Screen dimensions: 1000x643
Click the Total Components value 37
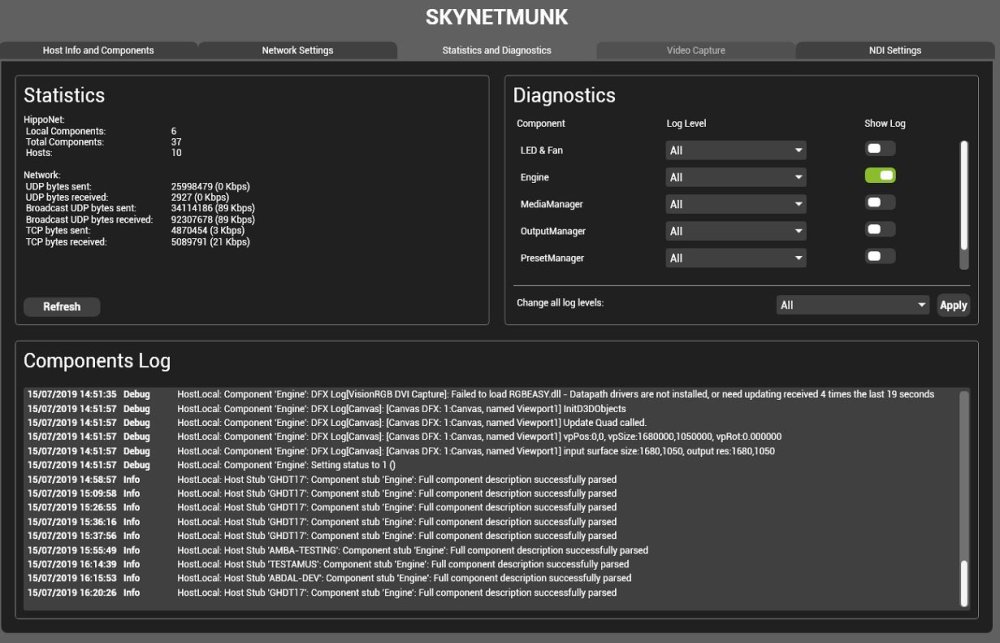click(176, 142)
